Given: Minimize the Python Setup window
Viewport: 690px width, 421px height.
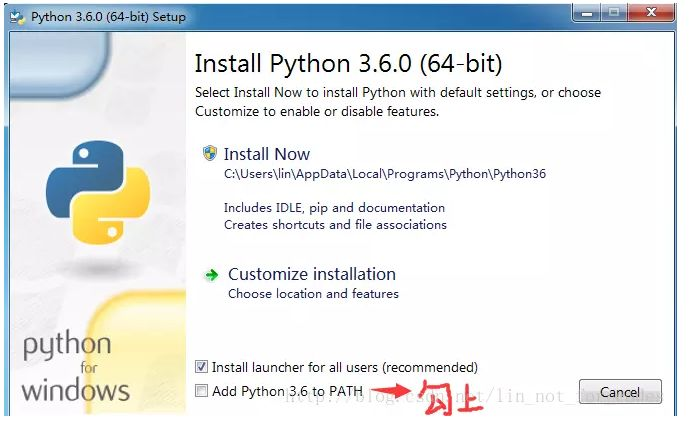Looking at the screenshot, I should (x=587, y=13).
